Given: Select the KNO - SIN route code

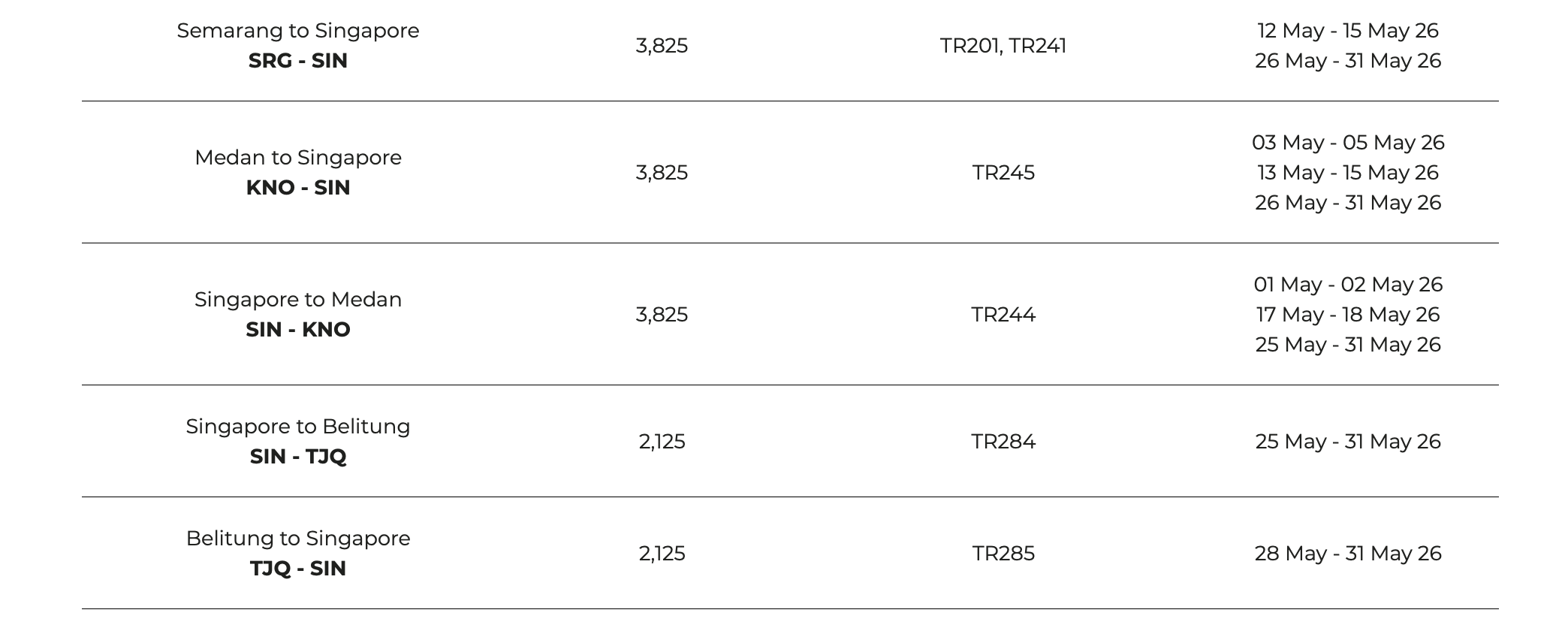Looking at the screenshot, I should pyautogui.click(x=298, y=188).
